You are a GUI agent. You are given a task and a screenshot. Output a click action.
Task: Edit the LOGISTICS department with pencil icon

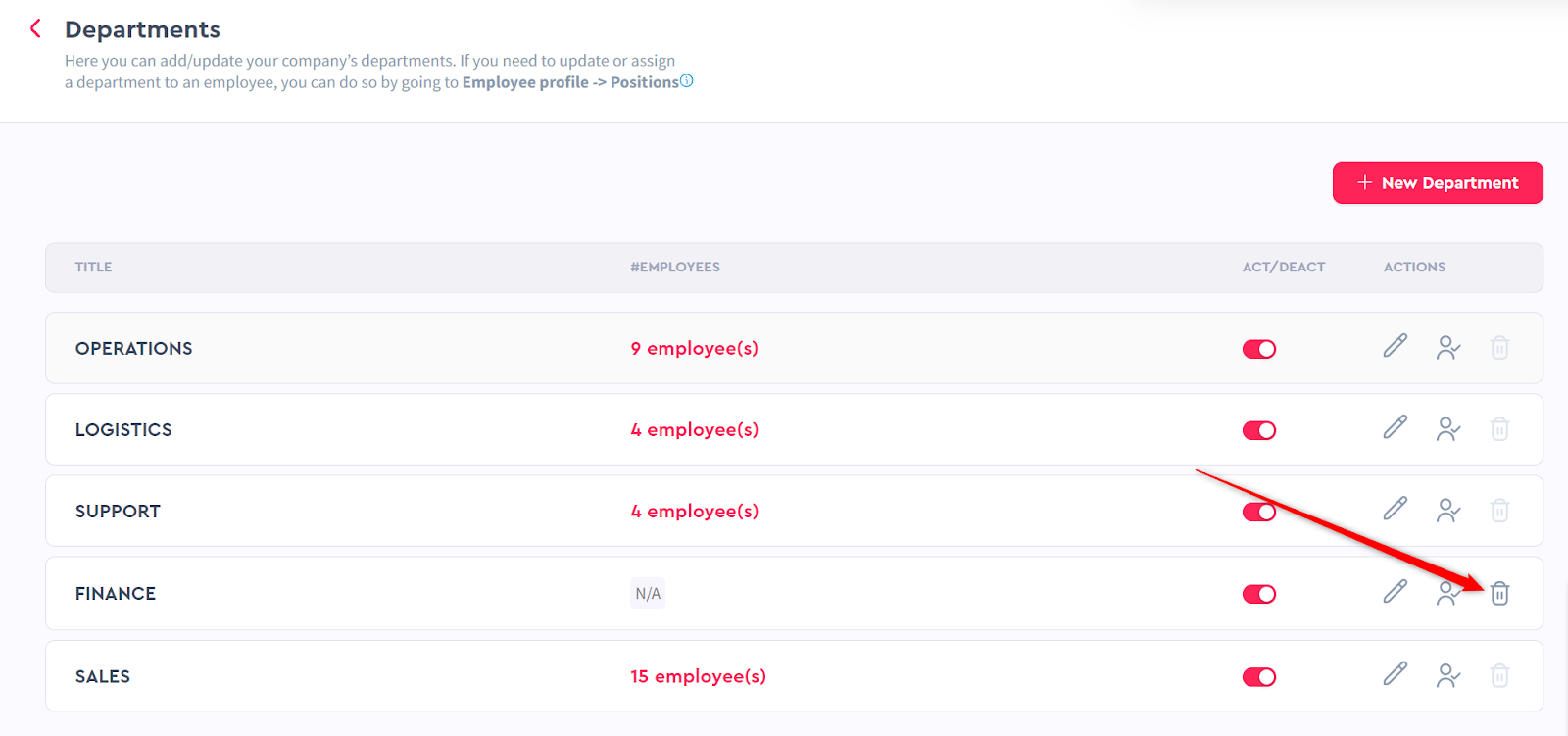(x=1396, y=427)
